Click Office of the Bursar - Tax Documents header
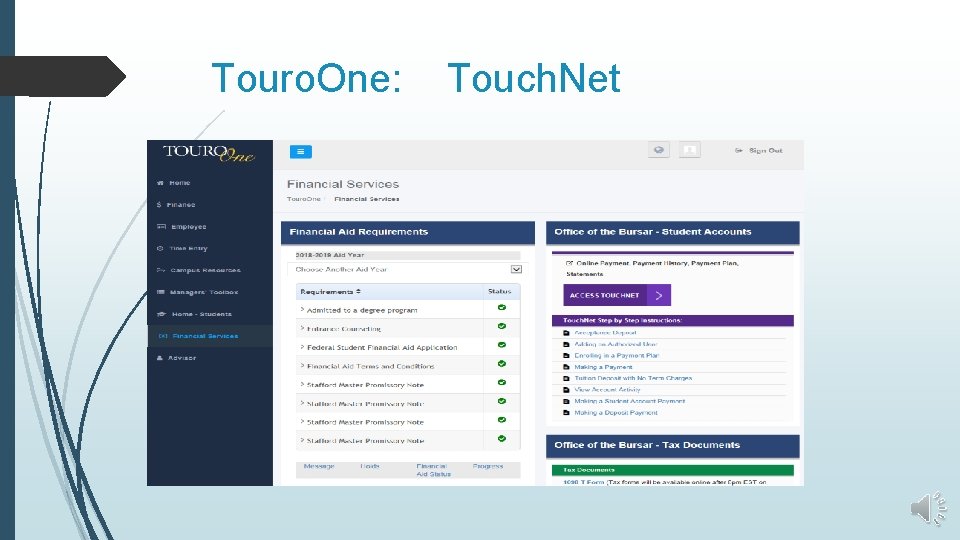 click(x=673, y=445)
